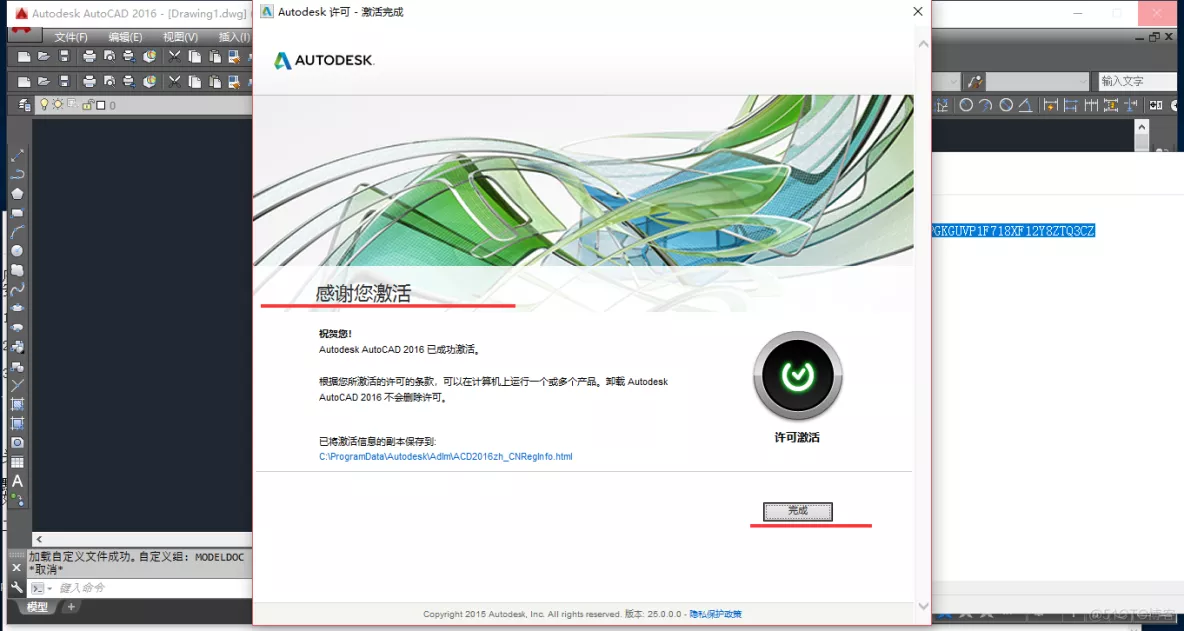
Task: Click the Radius dimension icon
Action: pyautogui.click(x=966, y=106)
